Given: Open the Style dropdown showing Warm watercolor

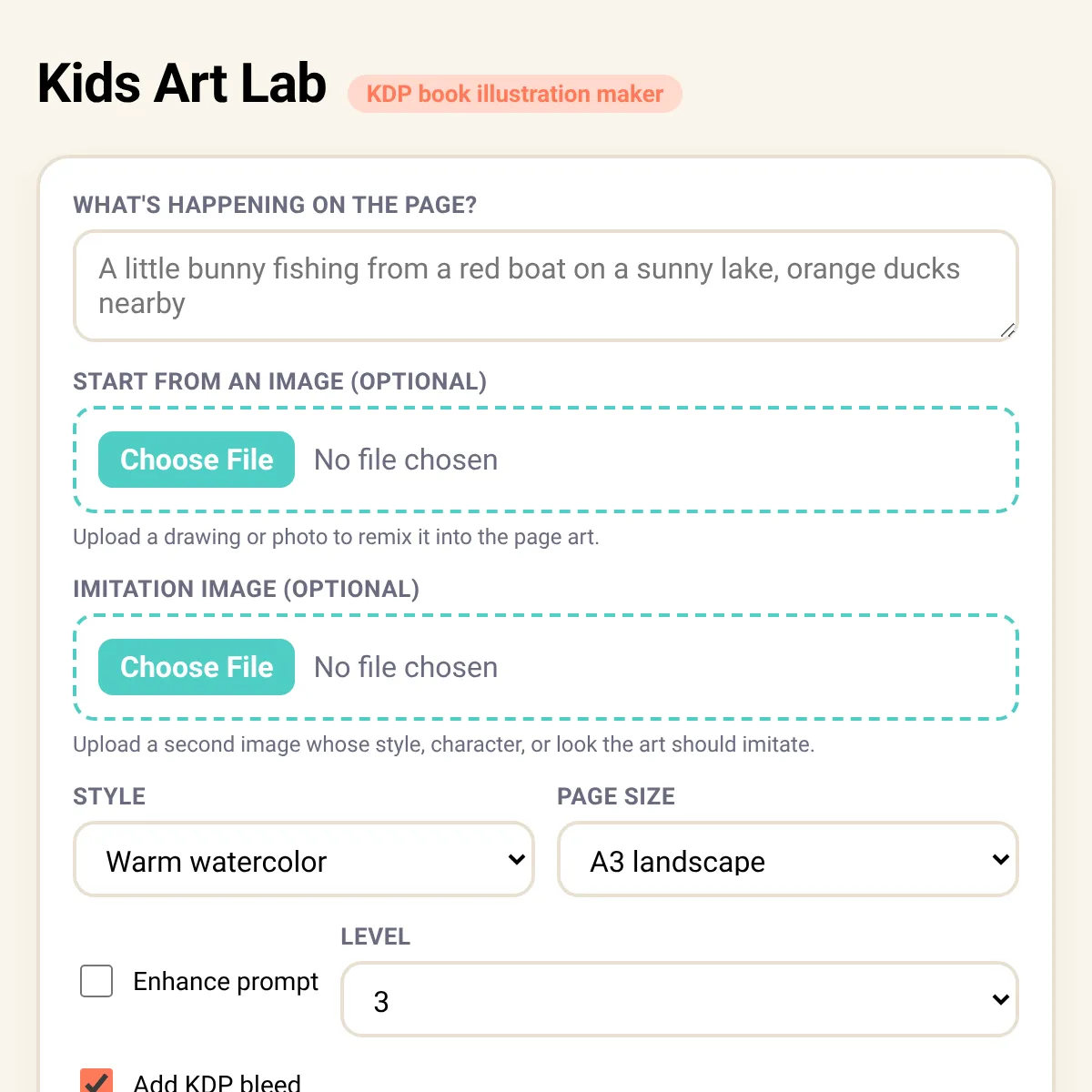Looking at the screenshot, I should point(303,860).
